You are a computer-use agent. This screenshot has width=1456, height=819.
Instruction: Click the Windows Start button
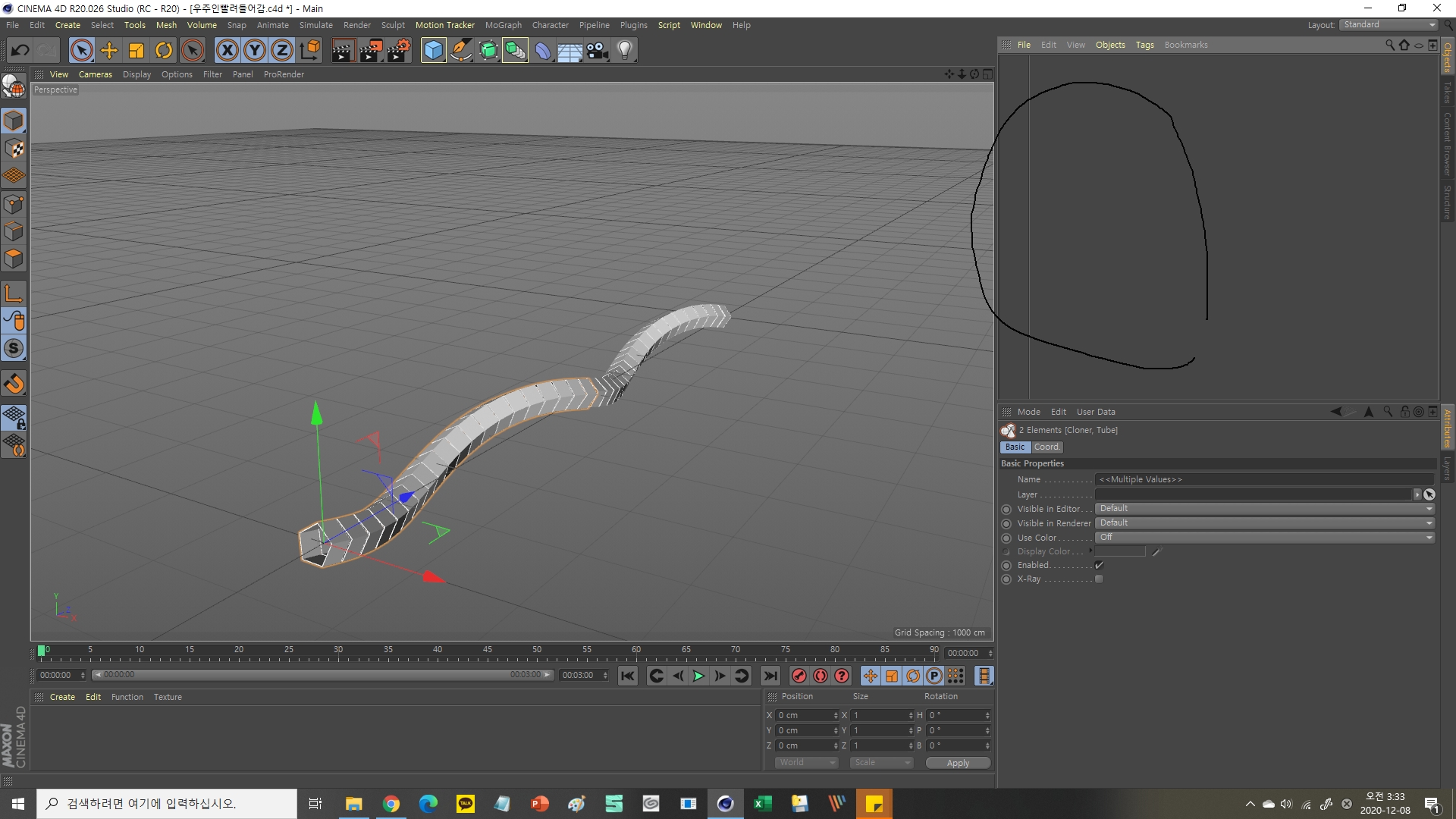18,804
